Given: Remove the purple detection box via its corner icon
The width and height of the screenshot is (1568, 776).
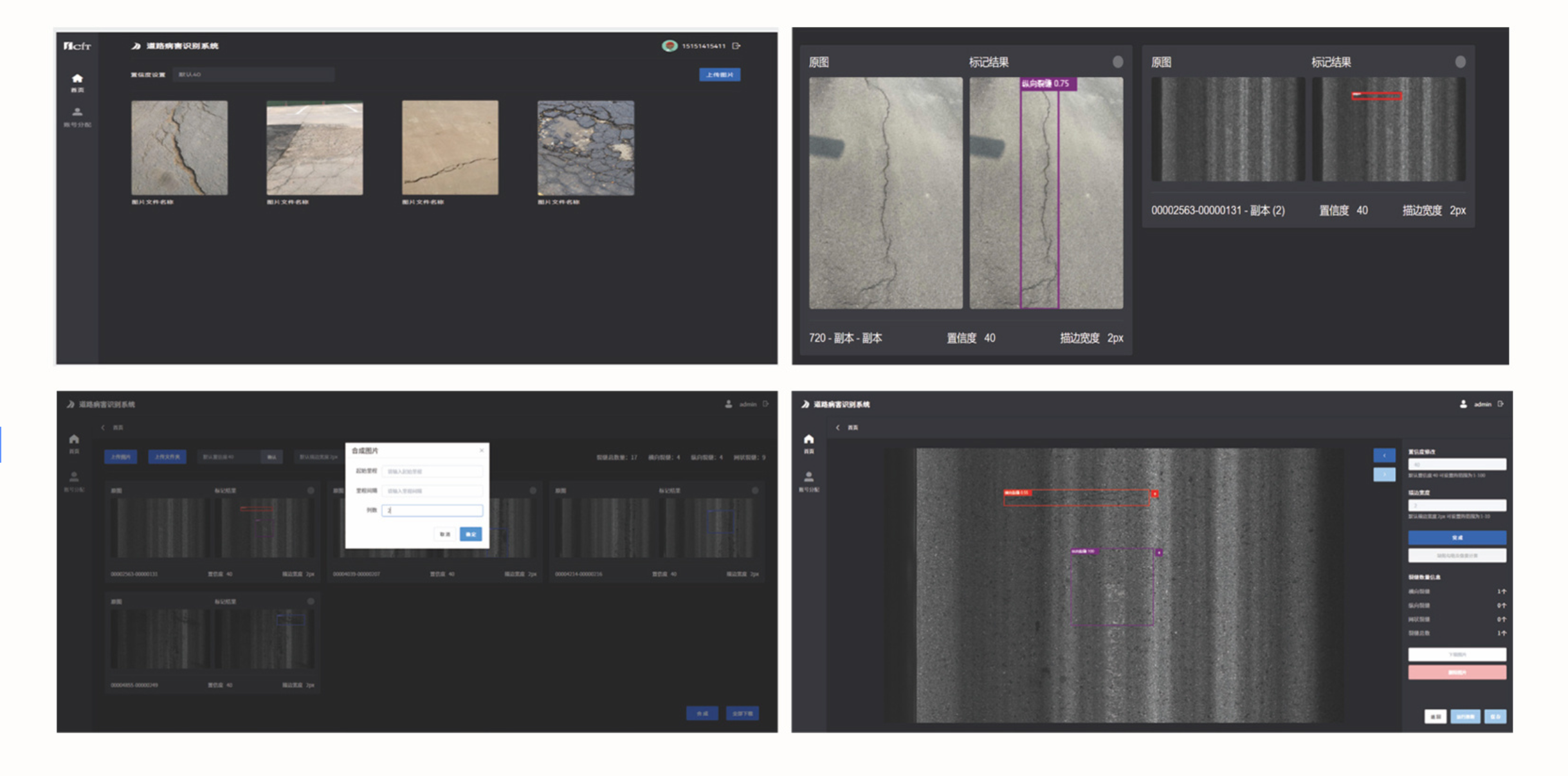Looking at the screenshot, I should [x=1159, y=552].
